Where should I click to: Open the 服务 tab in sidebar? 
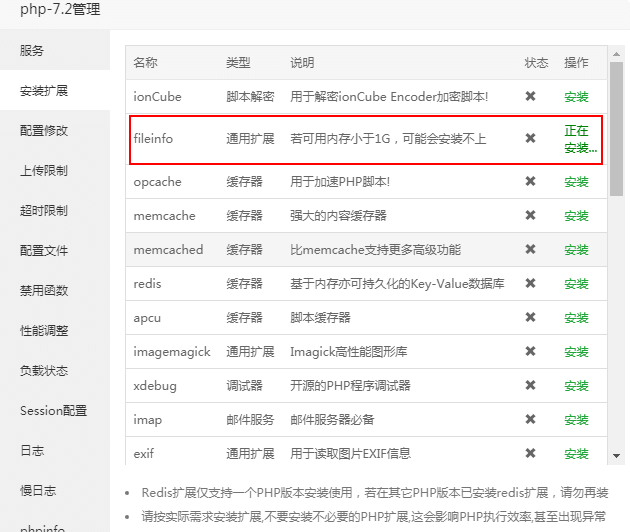(x=32, y=50)
